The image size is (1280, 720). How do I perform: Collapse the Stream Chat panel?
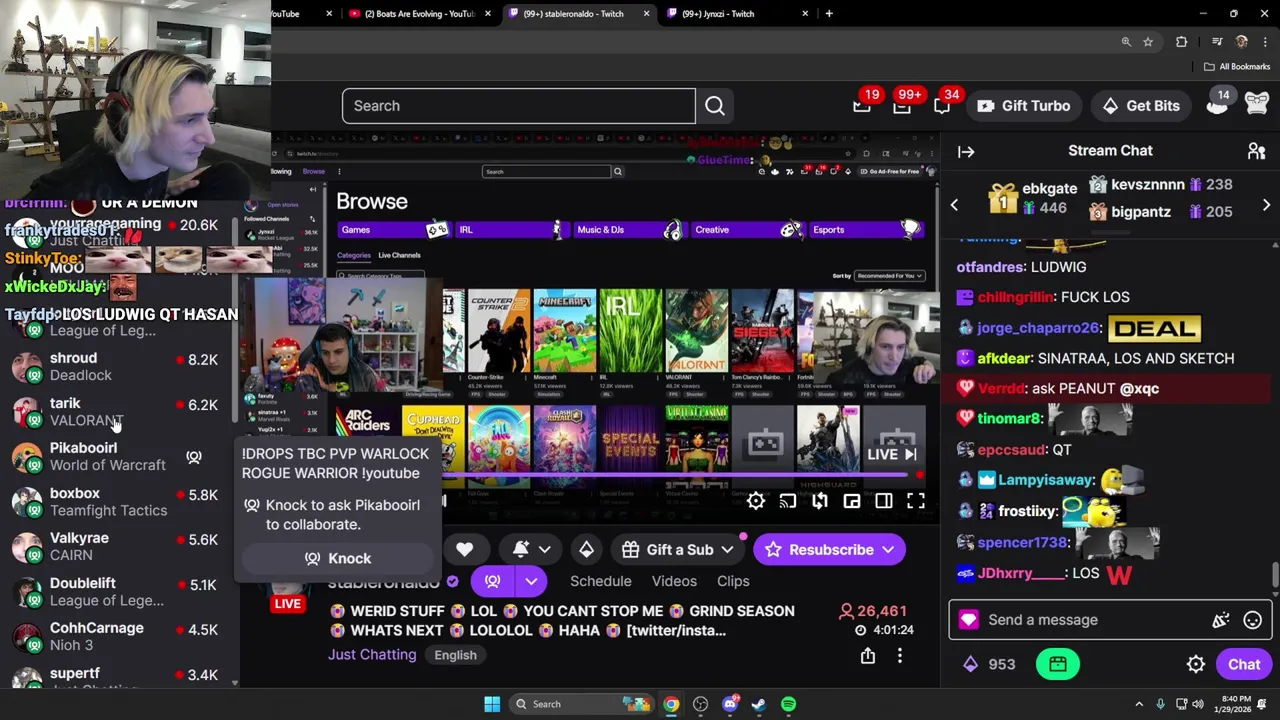(966, 152)
